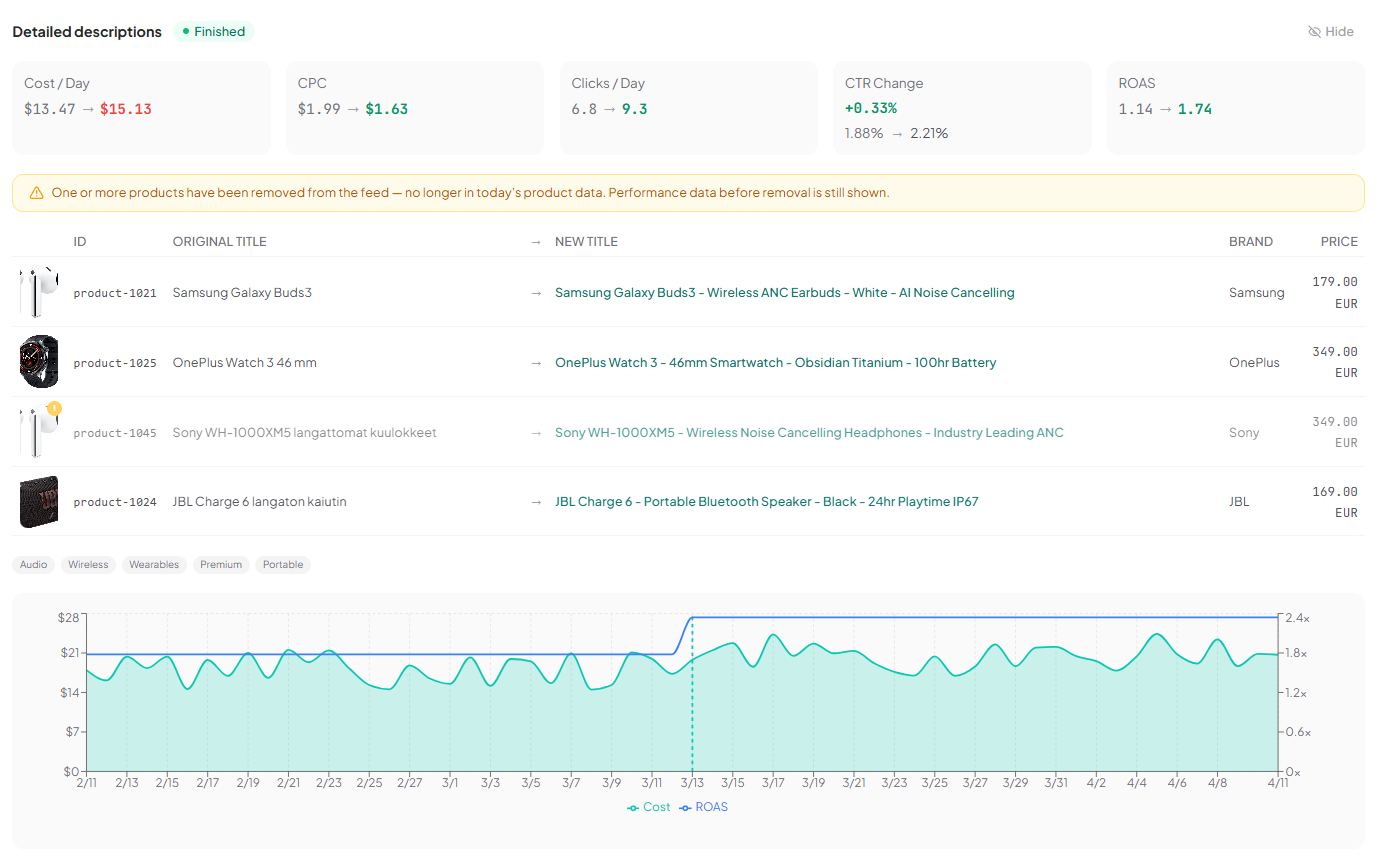Toggle the ROAS series in the chart legend
The height and width of the screenshot is (864, 1378).
(x=703, y=807)
